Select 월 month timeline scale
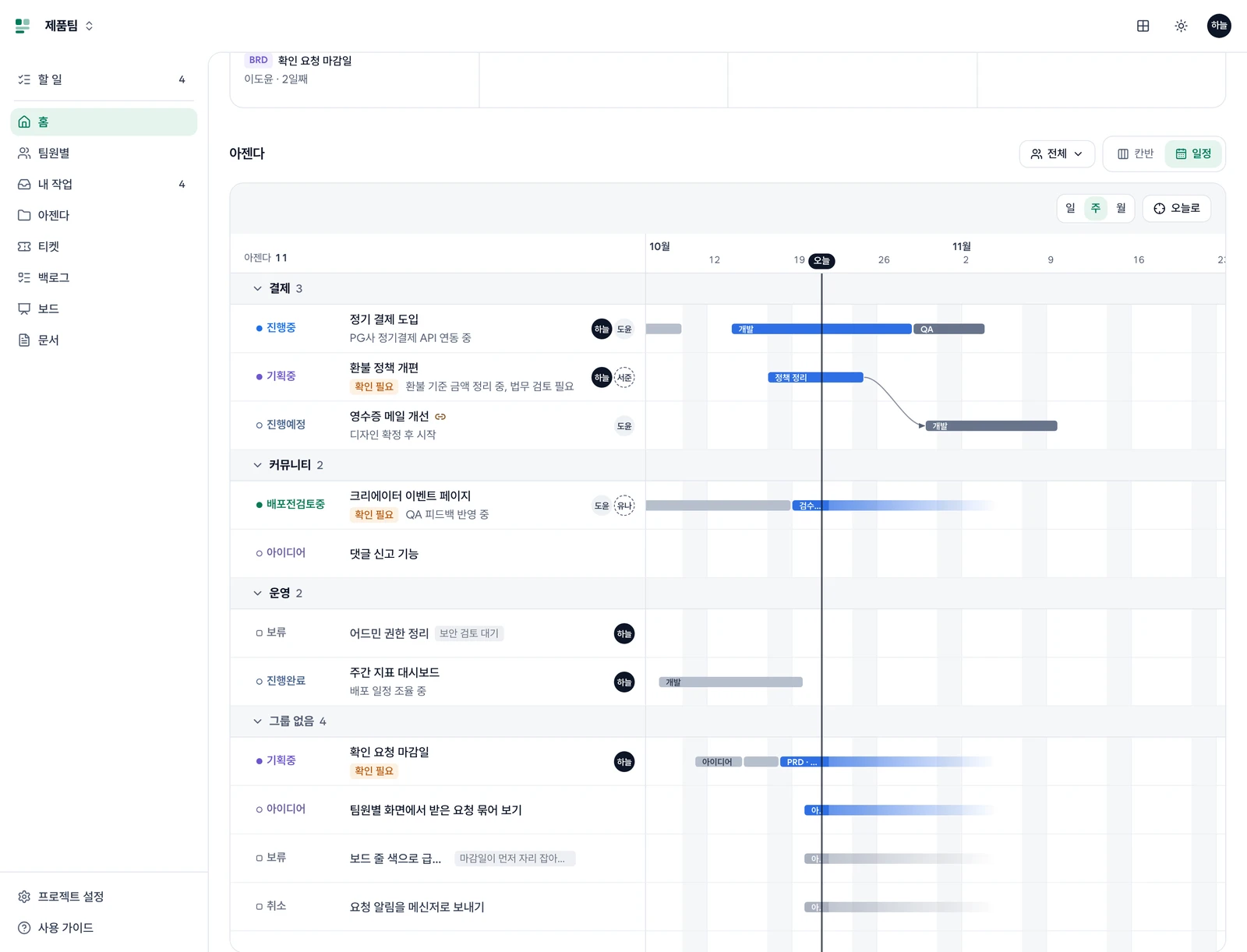 [x=1121, y=208]
